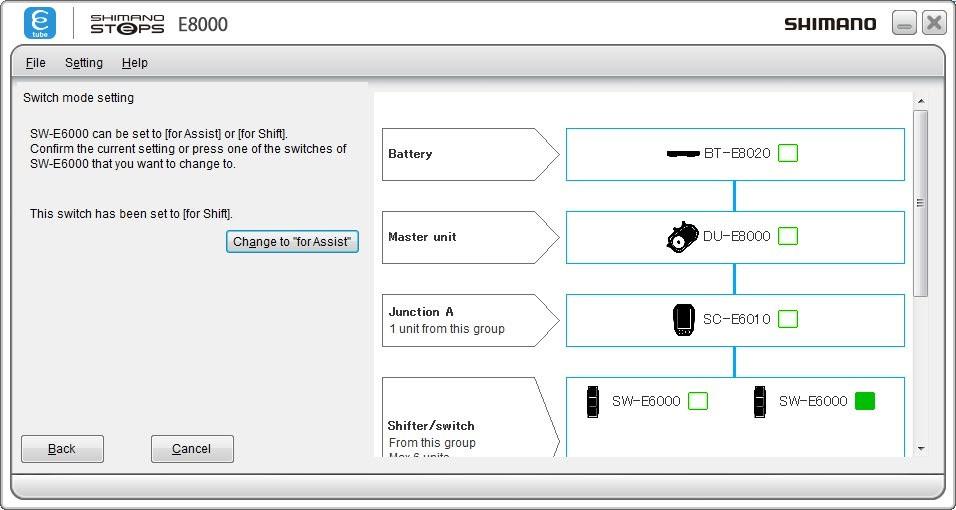
Task: Toggle the SC-E6010 status box
Action: [788, 319]
